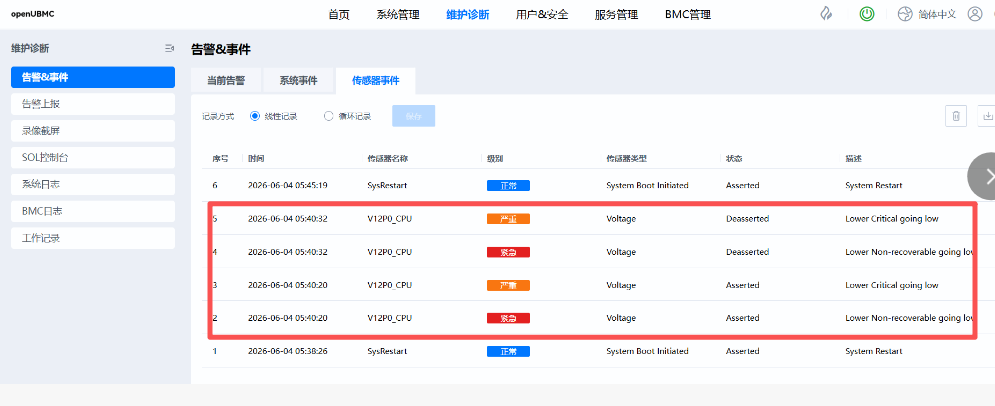The width and height of the screenshot is (995, 406).
Task: Click Voltage type in row 4
Action: coord(621,252)
